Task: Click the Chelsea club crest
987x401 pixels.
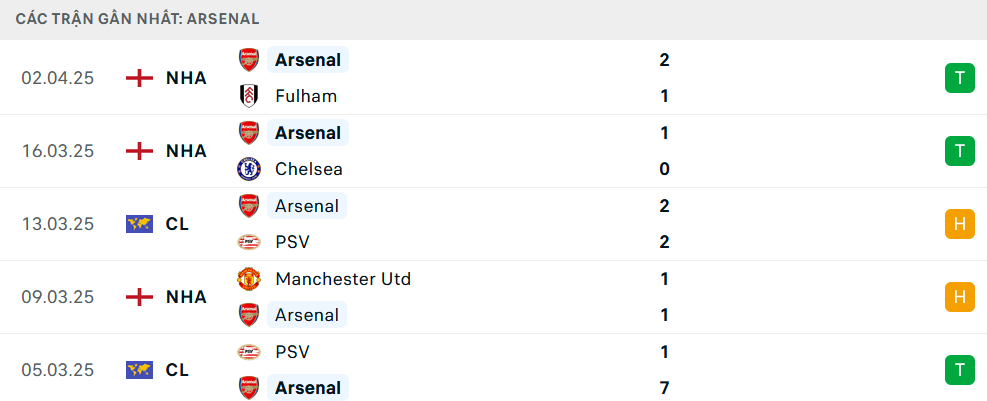Action: click(x=248, y=169)
